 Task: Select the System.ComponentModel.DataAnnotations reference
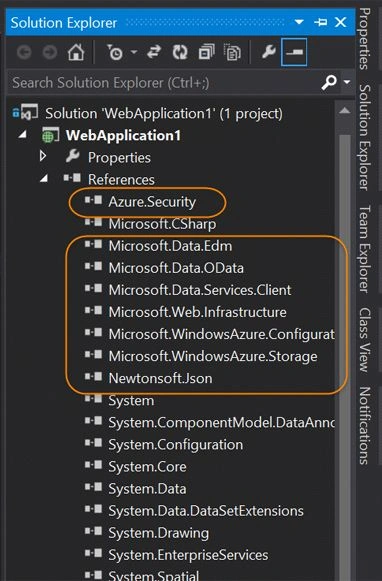pyautogui.click(x=222, y=422)
